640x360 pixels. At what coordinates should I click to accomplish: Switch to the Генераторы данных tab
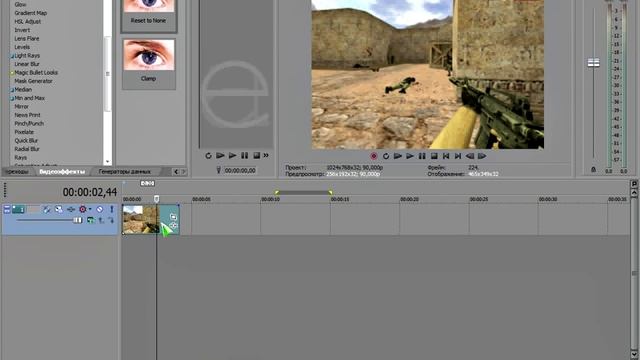124,172
